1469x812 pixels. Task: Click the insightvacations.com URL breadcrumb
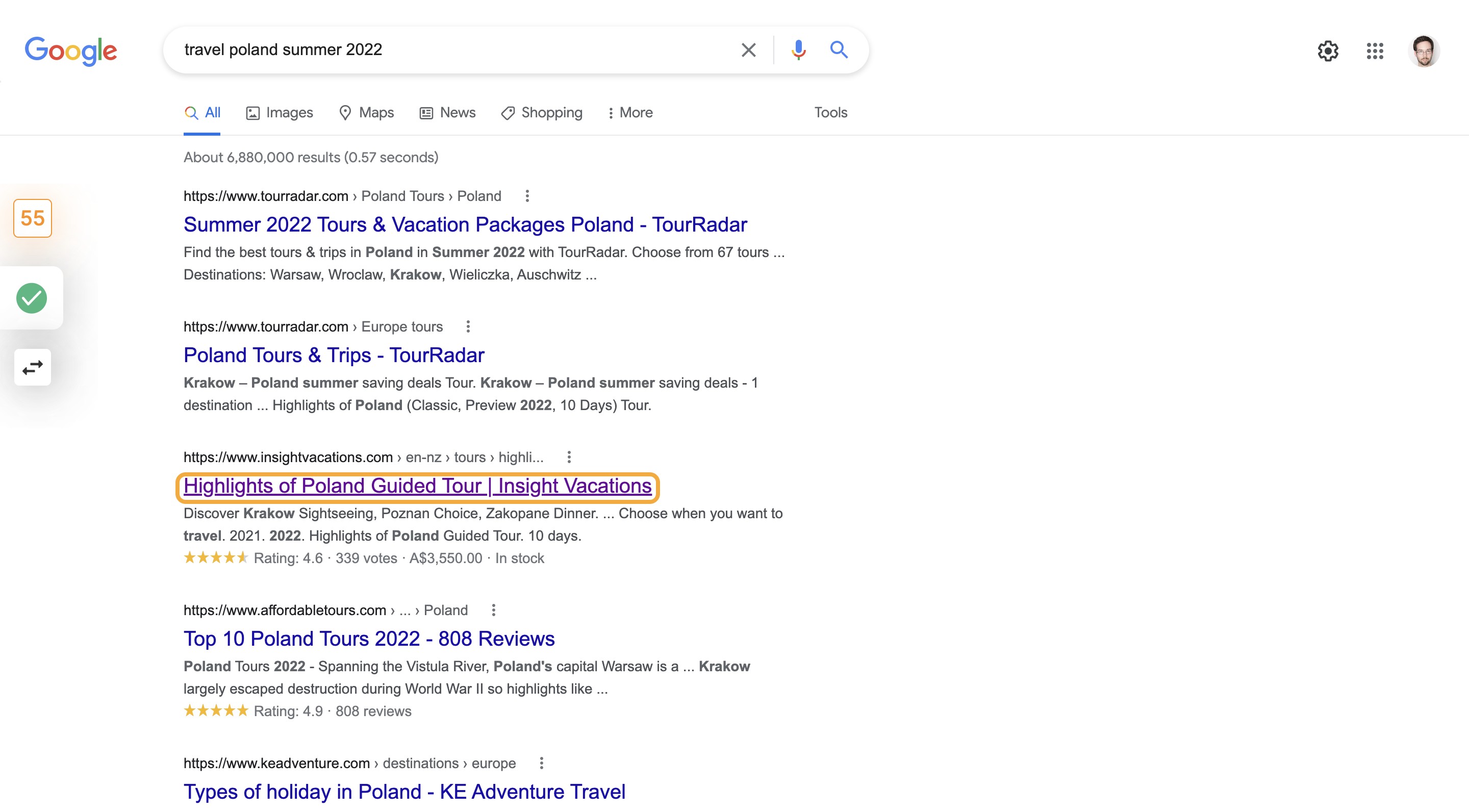[x=363, y=458]
